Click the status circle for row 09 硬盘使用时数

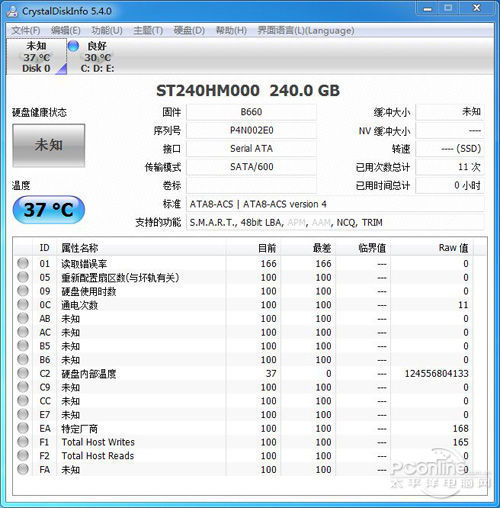pyautogui.click(x=23, y=291)
